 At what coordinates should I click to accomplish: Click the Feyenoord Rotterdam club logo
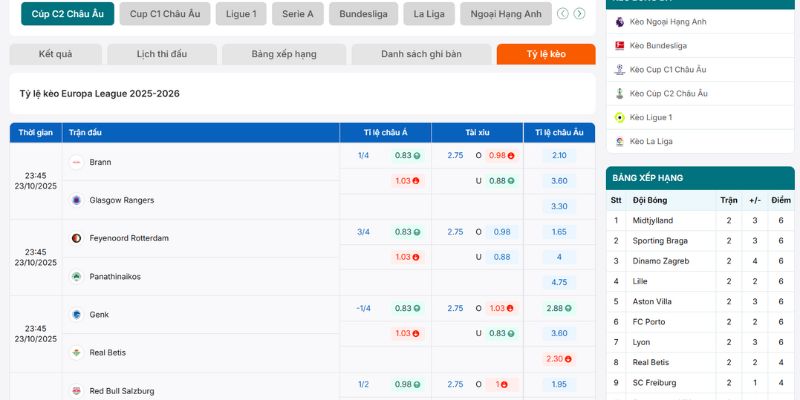click(x=76, y=238)
